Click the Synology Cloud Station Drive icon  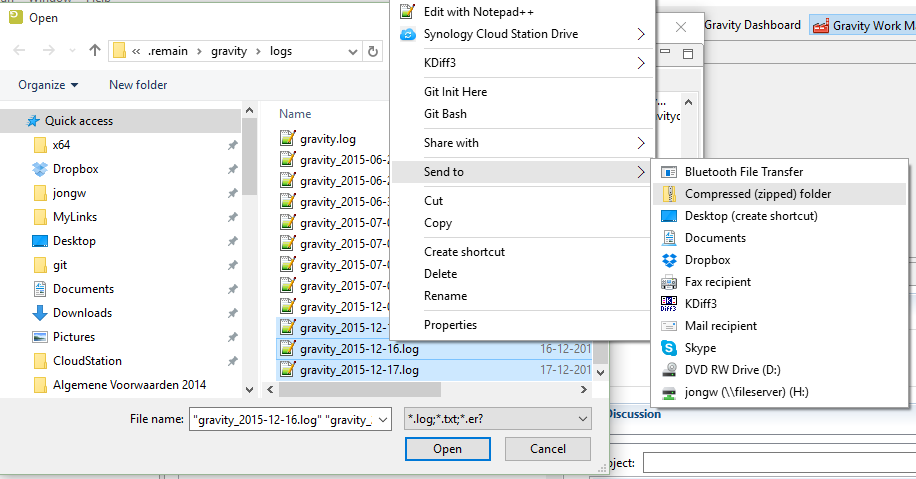click(407, 34)
